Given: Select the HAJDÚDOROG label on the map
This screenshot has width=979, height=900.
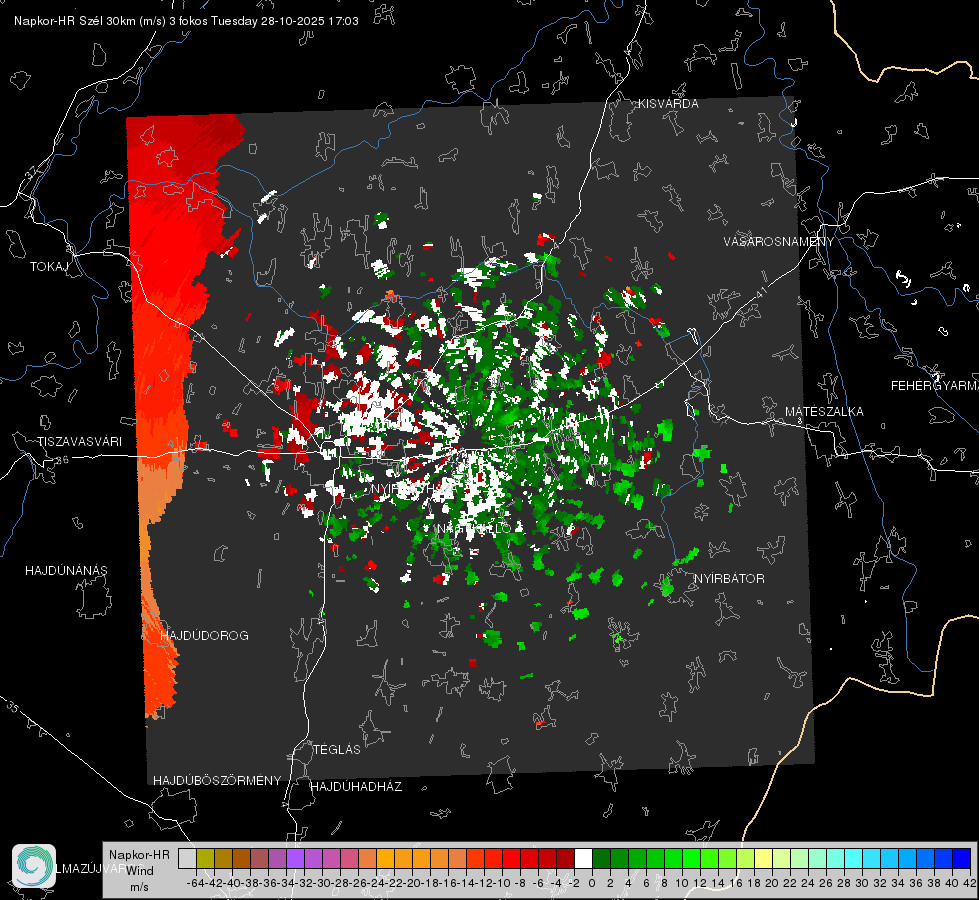Looking at the screenshot, I should (204, 635).
